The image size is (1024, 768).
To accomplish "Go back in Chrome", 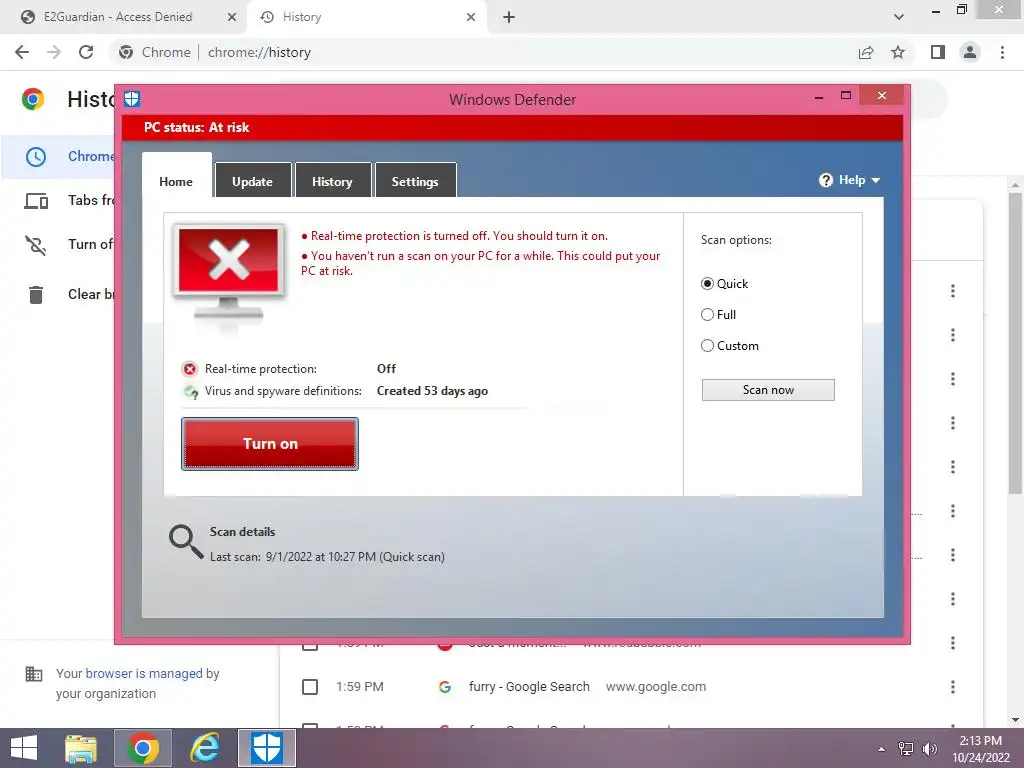I will coord(22,52).
